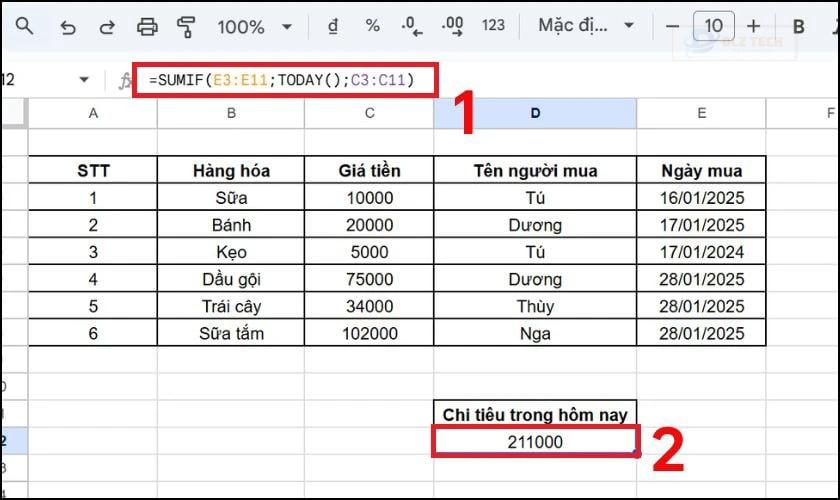Open more formats 123 button

(x=493, y=25)
